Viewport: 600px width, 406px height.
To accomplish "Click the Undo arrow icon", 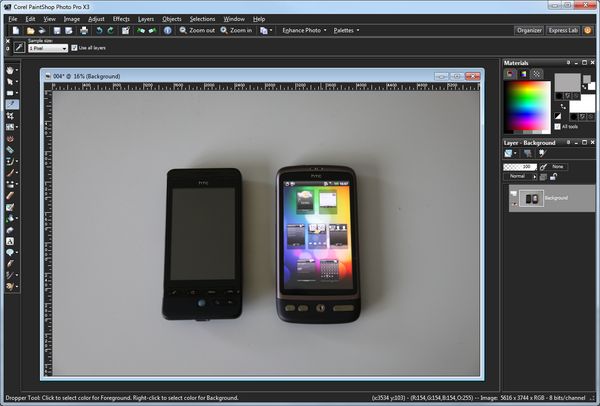I will click(99, 31).
